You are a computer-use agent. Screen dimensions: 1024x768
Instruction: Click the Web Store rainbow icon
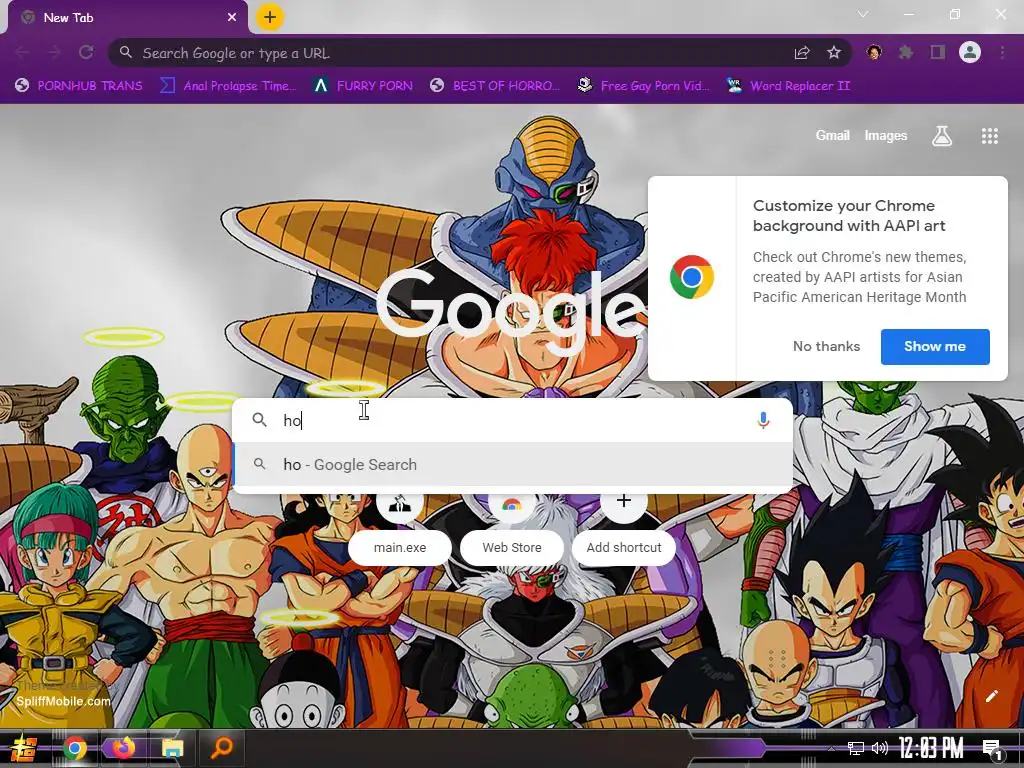pos(512,504)
